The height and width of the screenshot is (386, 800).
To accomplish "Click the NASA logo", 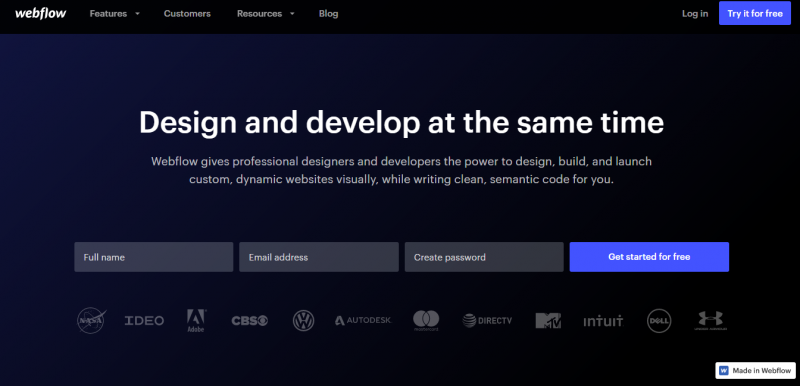I will pyautogui.click(x=92, y=320).
